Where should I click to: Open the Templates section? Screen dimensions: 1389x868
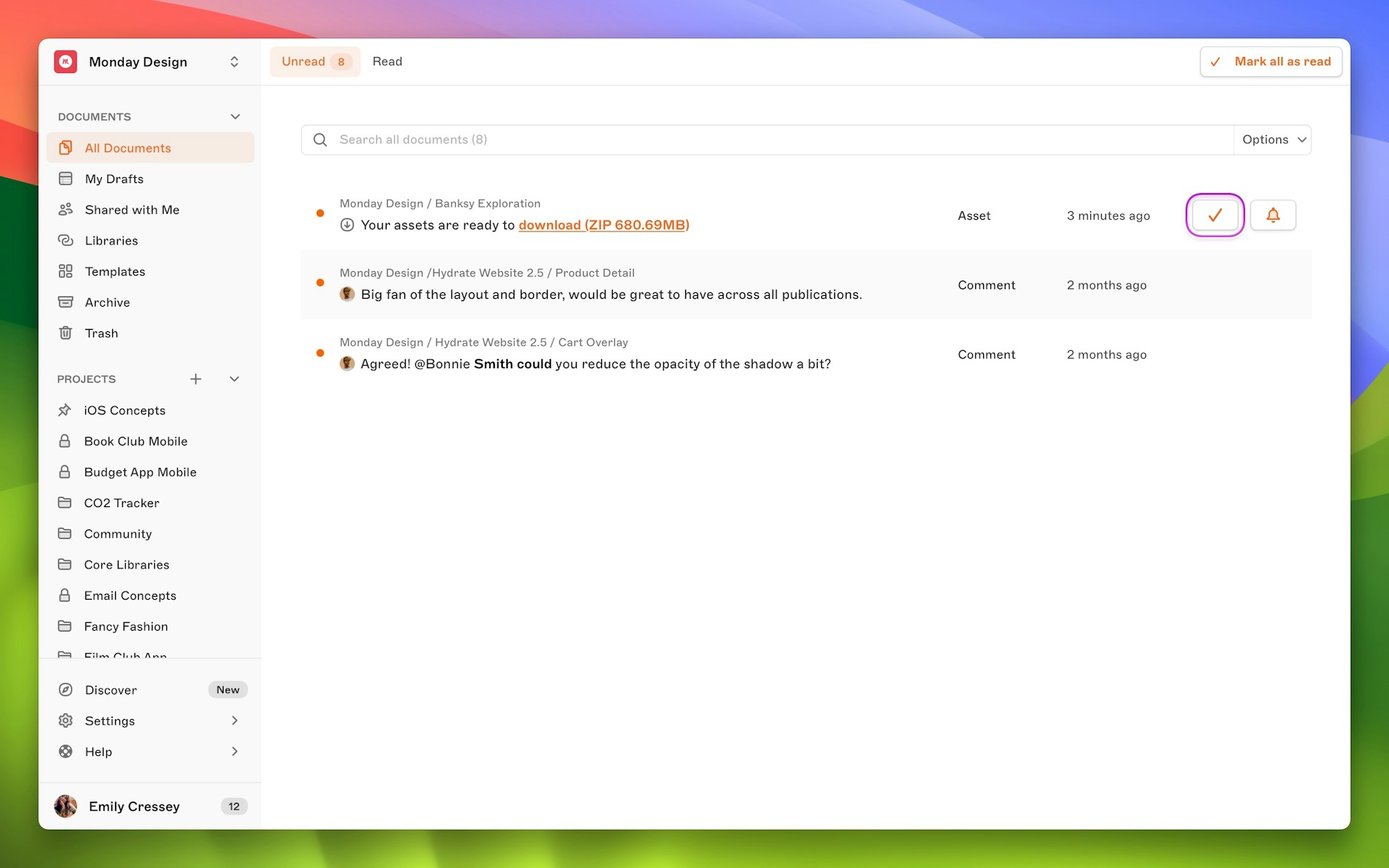click(x=115, y=271)
